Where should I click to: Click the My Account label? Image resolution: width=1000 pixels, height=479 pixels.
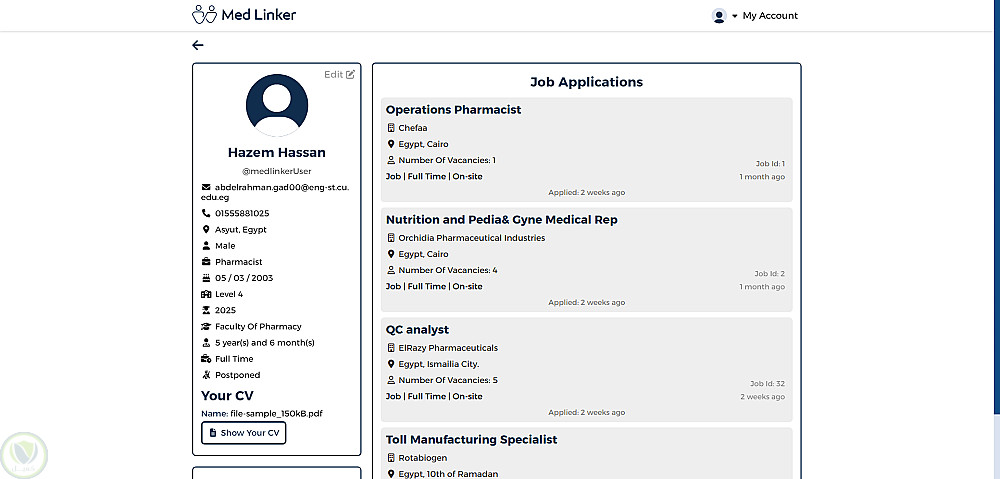tap(770, 16)
